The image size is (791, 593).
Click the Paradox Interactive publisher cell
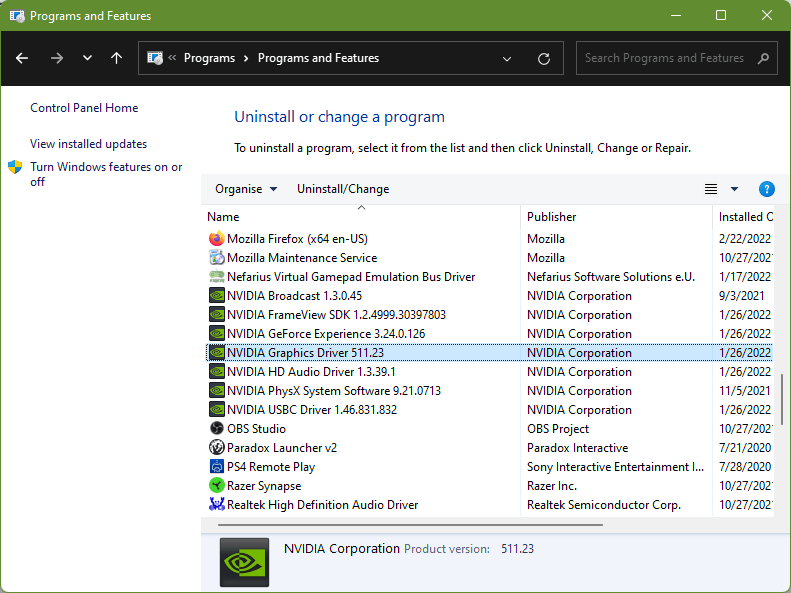tap(577, 448)
